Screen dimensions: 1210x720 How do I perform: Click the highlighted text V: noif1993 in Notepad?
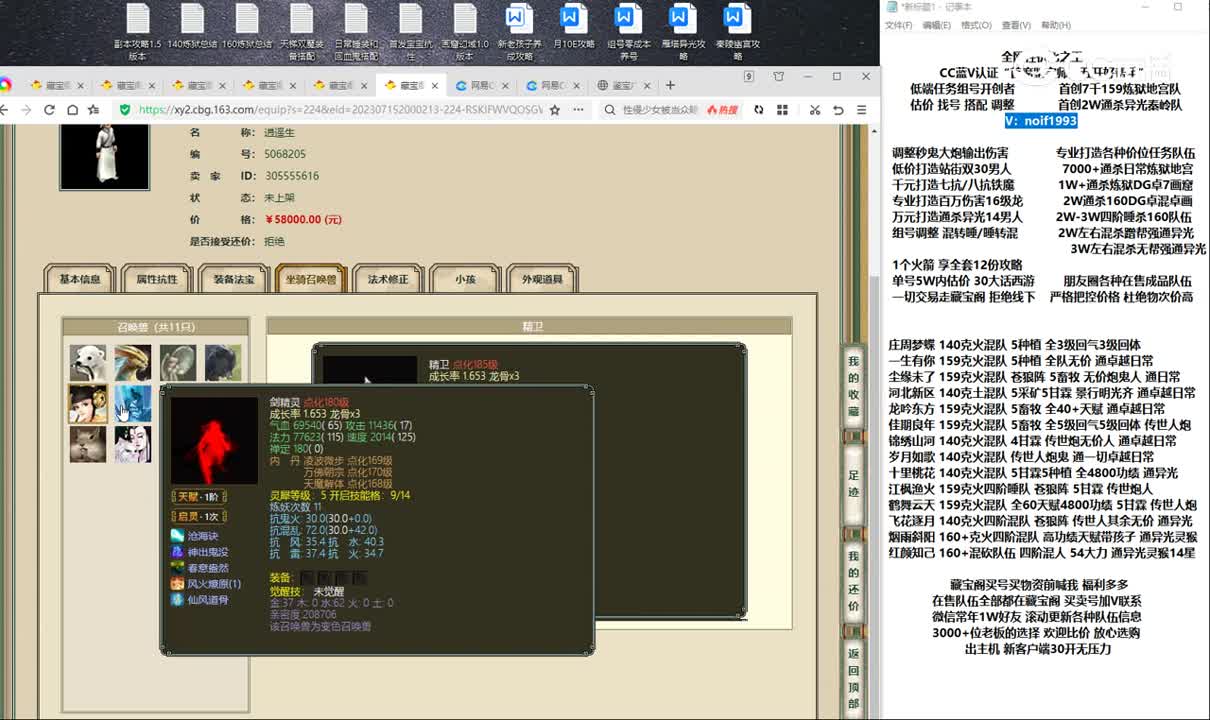[x=1041, y=120]
